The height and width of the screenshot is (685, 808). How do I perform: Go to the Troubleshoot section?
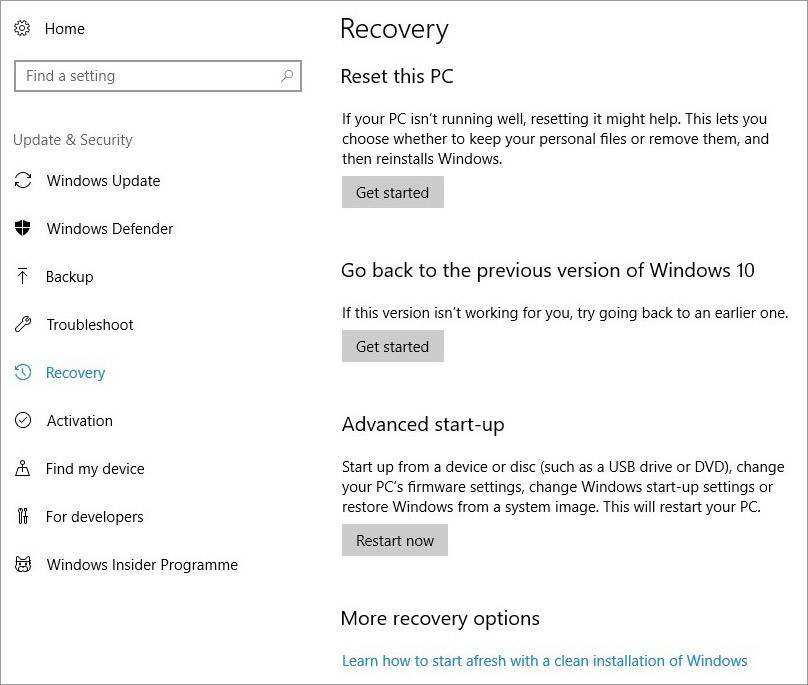[90, 325]
